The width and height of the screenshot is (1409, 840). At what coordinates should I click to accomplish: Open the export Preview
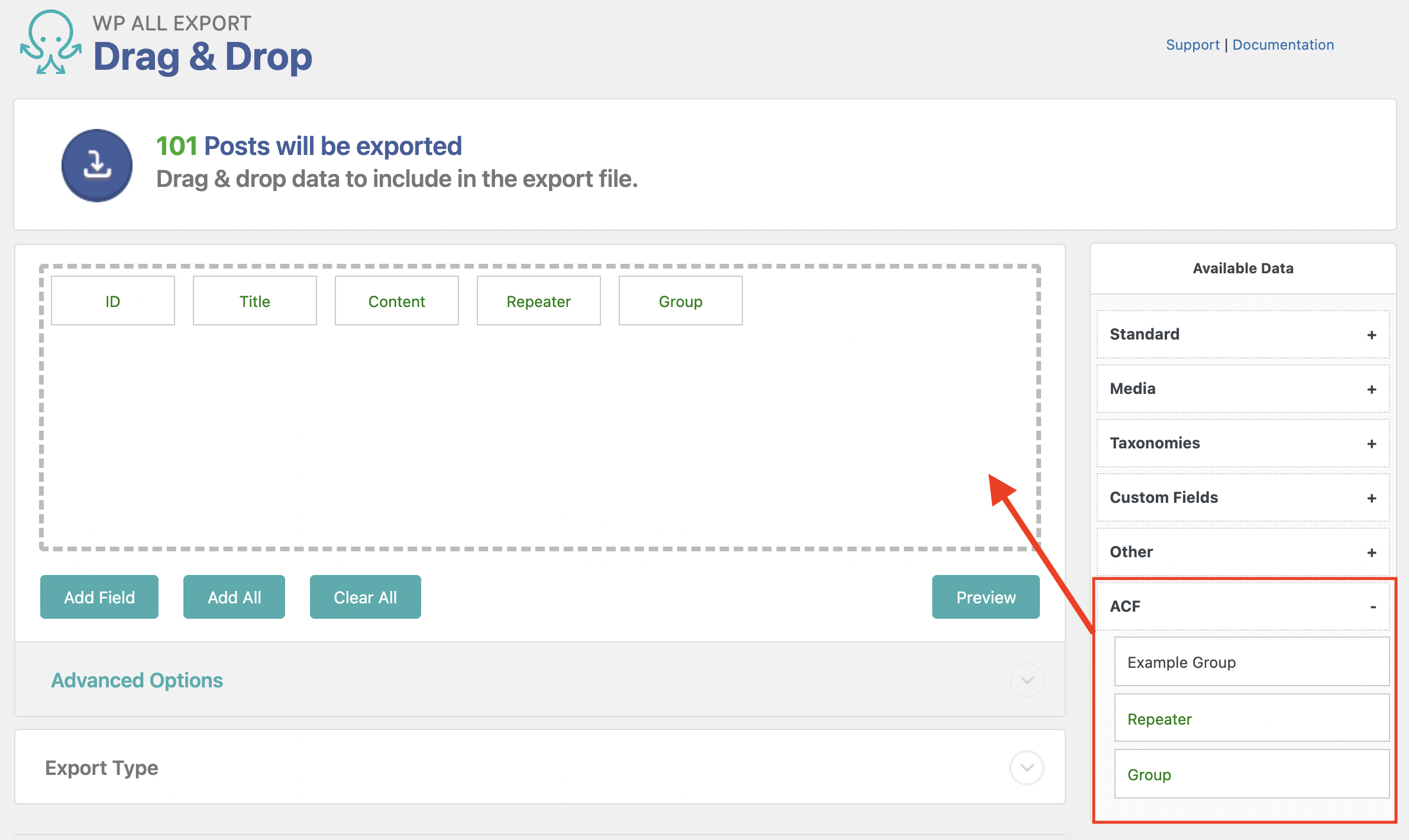tap(985, 597)
